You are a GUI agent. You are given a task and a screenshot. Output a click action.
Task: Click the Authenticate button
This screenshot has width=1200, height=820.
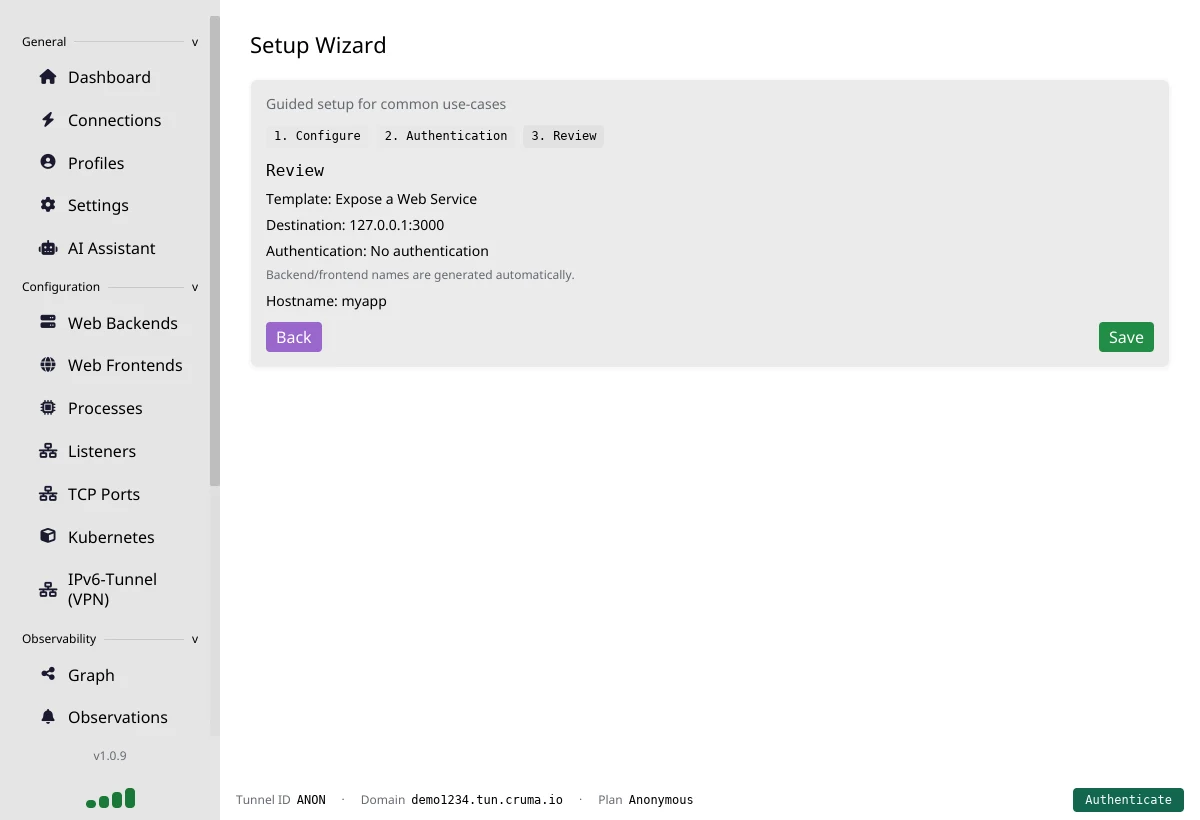click(x=1128, y=800)
